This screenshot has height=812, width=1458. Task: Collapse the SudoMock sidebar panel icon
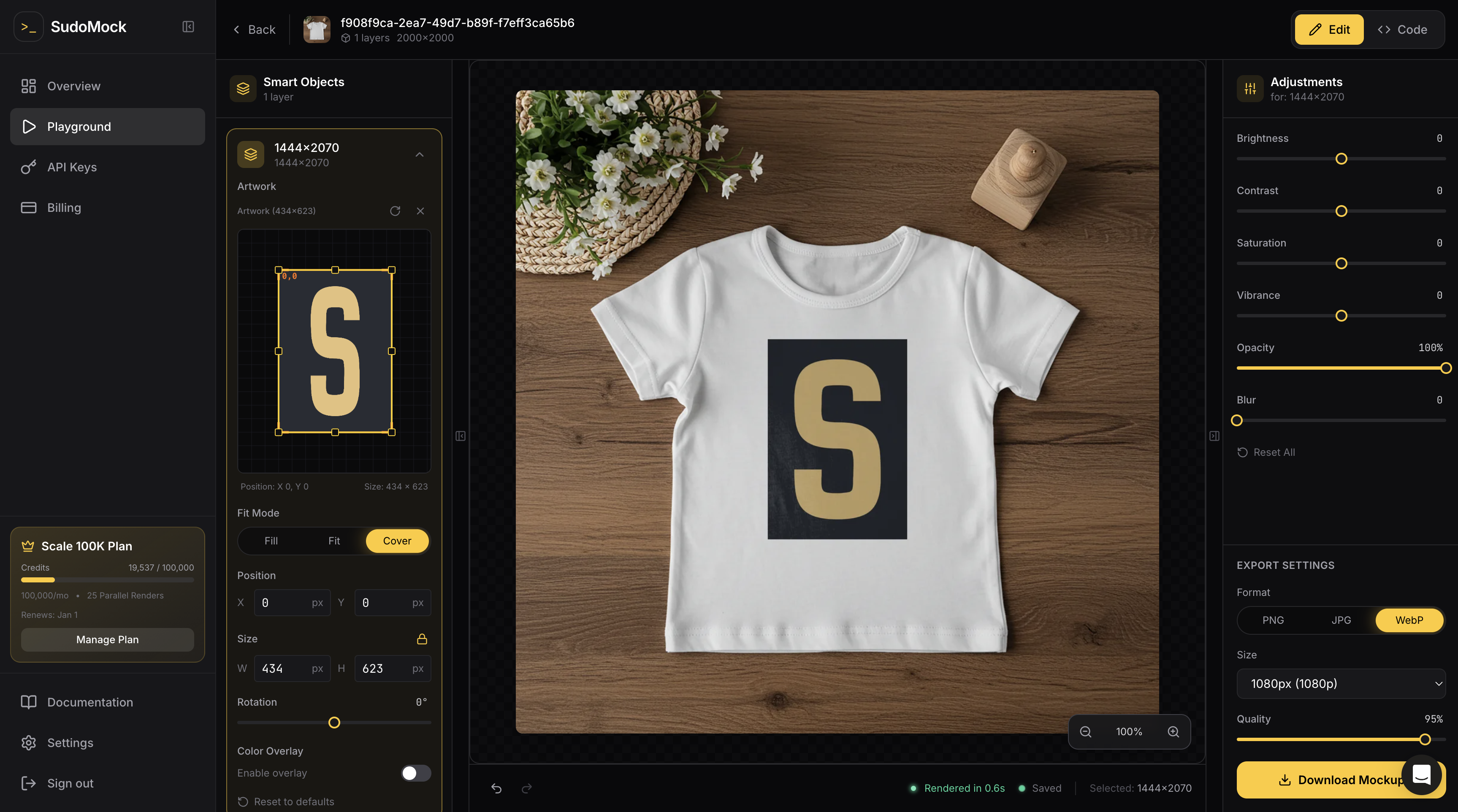tap(188, 27)
